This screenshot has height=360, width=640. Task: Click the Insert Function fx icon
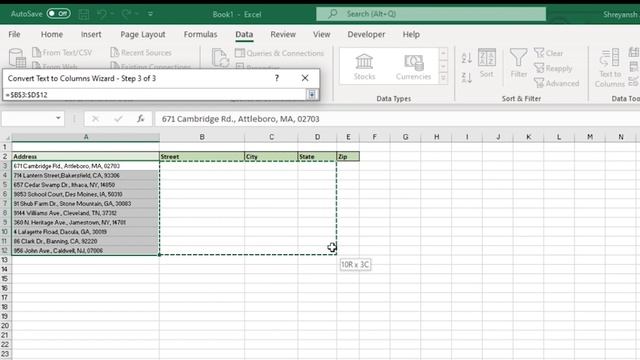coord(140,119)
